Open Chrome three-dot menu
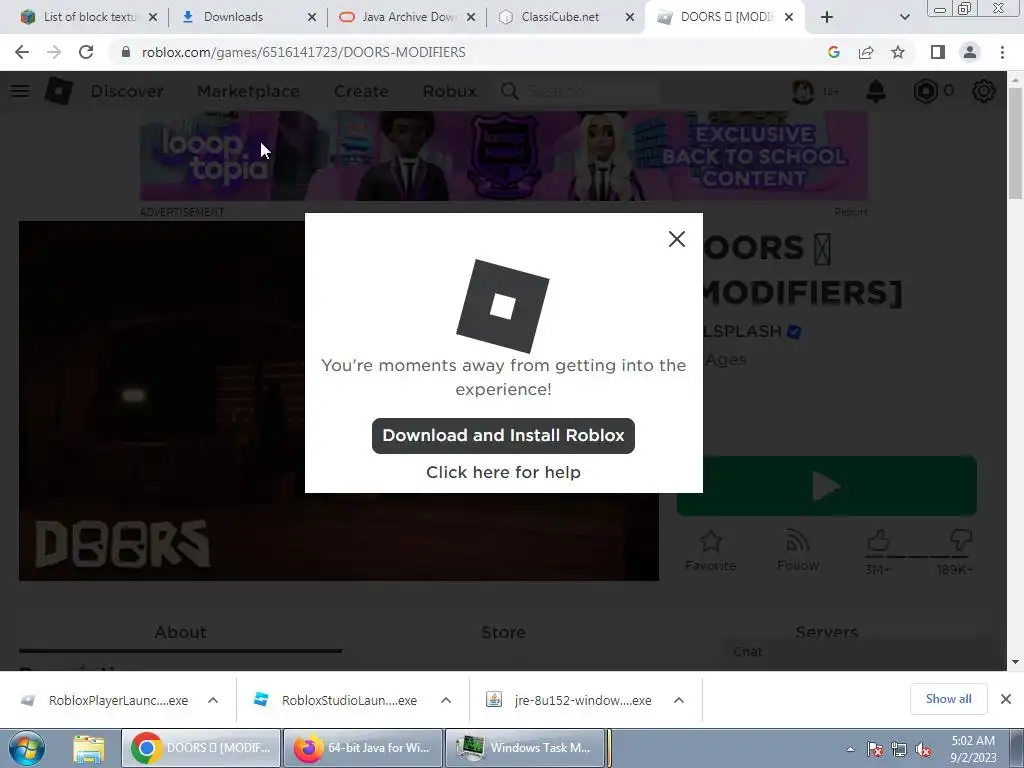 tap(1002, 52)
